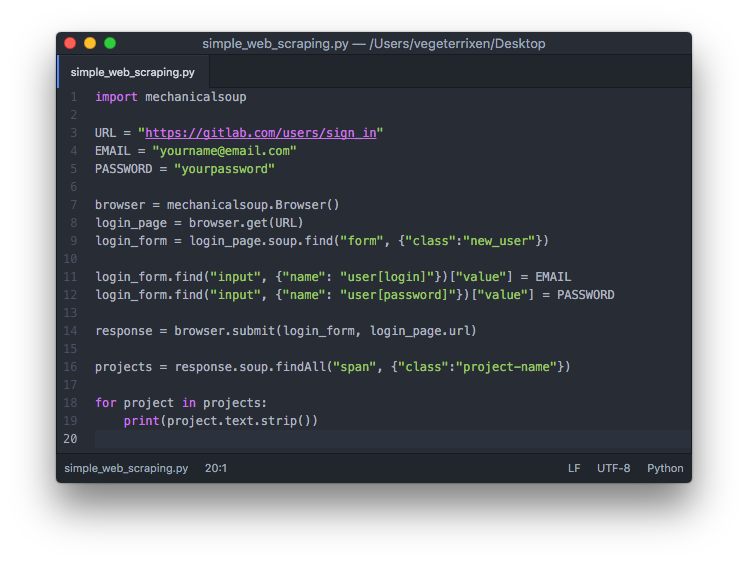Click the 'print' function on line 19

tap(141, 421)
